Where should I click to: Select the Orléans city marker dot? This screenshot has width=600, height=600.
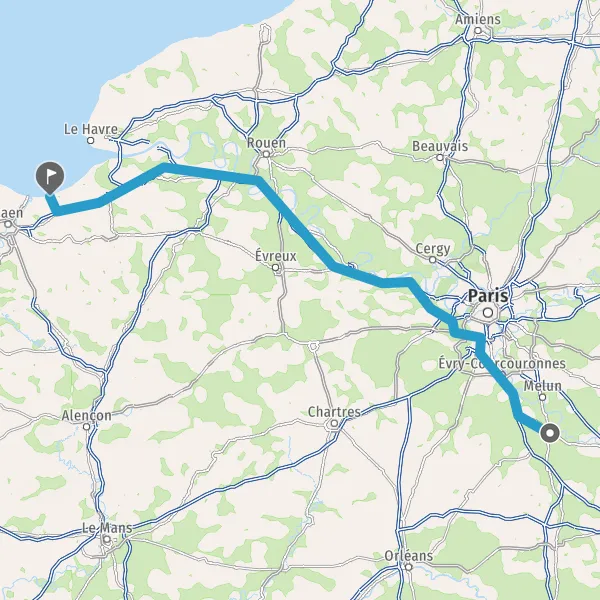pos(409,567)
